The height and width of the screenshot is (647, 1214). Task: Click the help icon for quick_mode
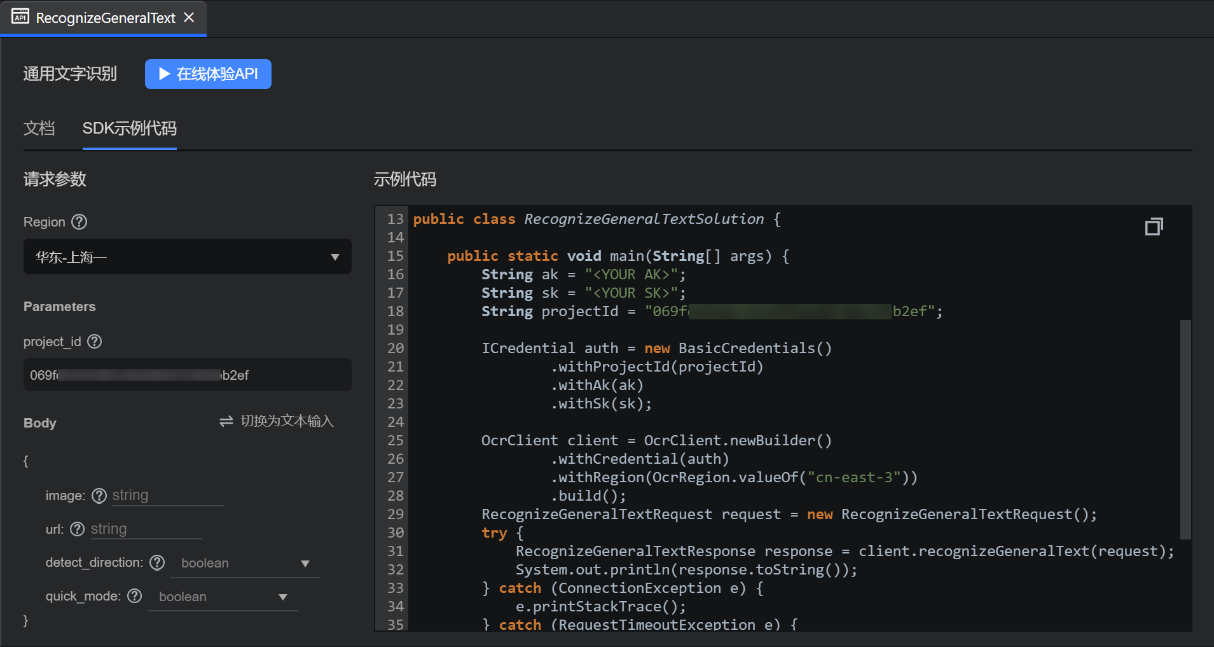pyautogui.click(x=135, y=597)
